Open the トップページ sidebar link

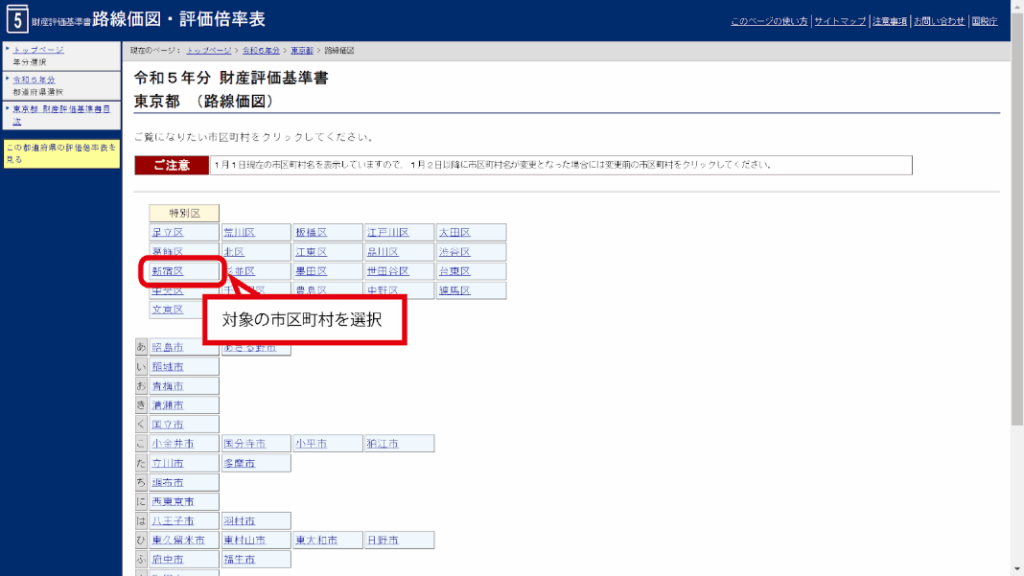pyautogui.click(x=39, y=49)
